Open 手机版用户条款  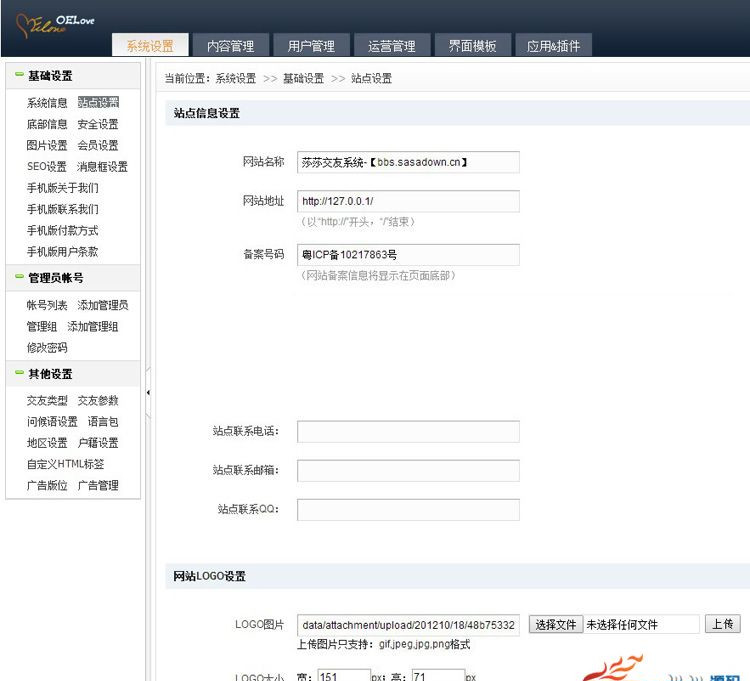[63, 252]
